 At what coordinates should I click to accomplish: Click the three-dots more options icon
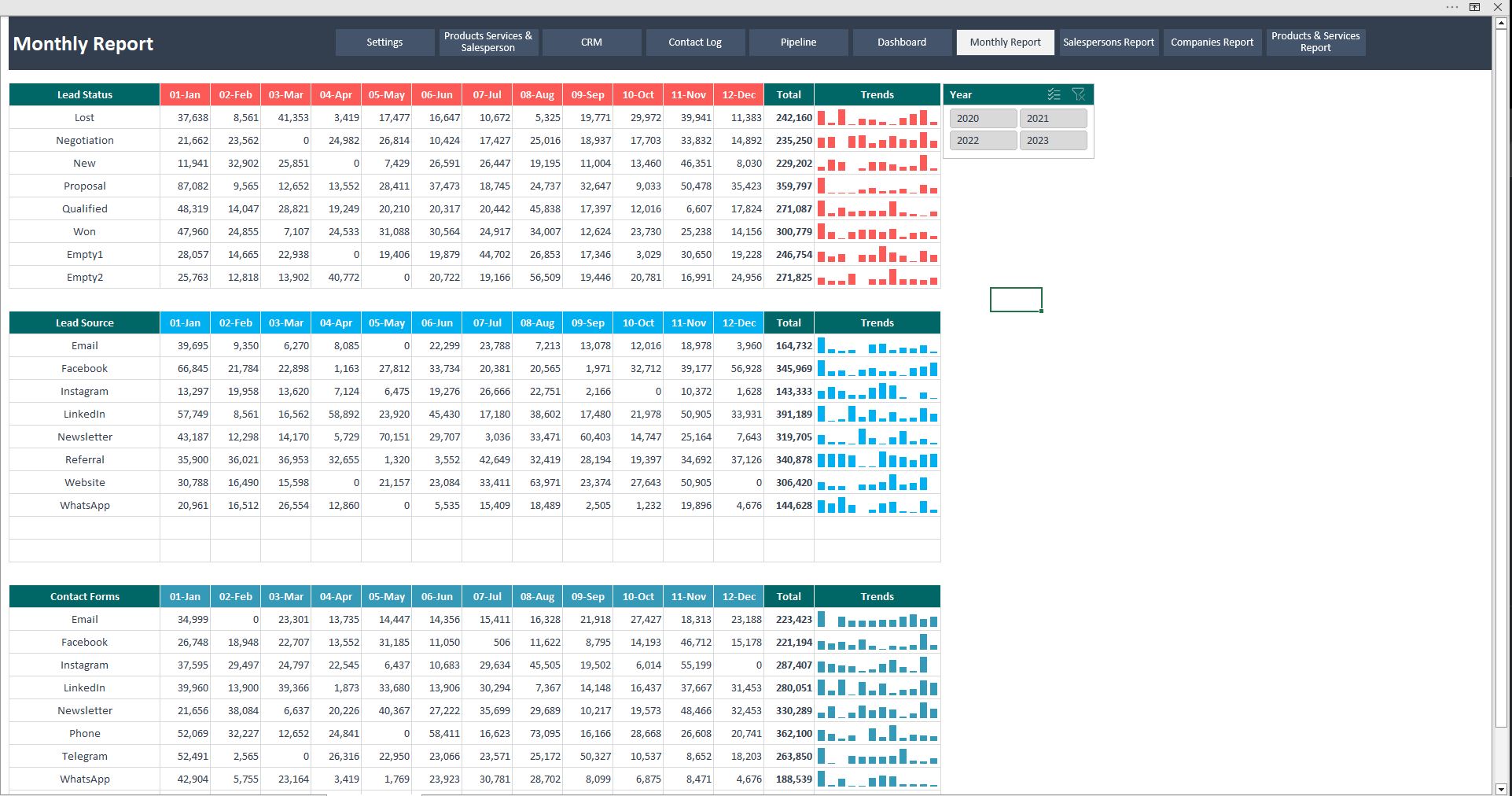pyautogui.click(x=1451, y=7)
